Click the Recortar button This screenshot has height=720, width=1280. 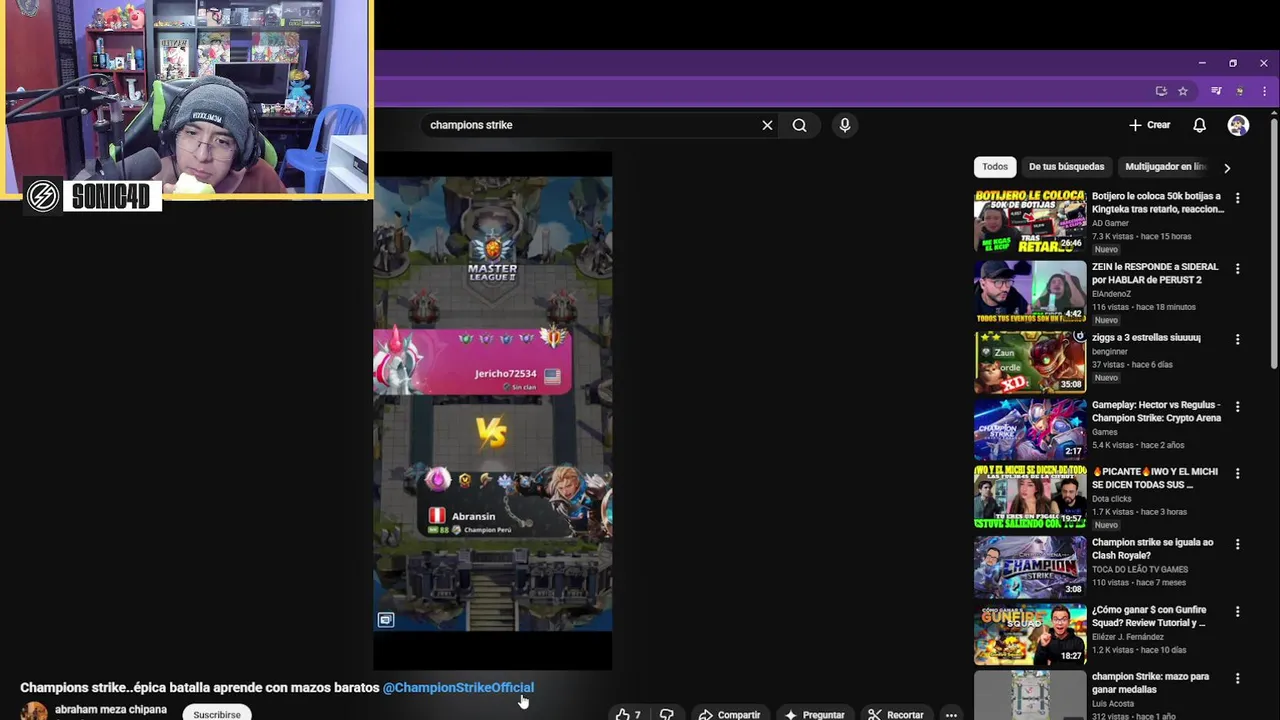pos(896,714)
